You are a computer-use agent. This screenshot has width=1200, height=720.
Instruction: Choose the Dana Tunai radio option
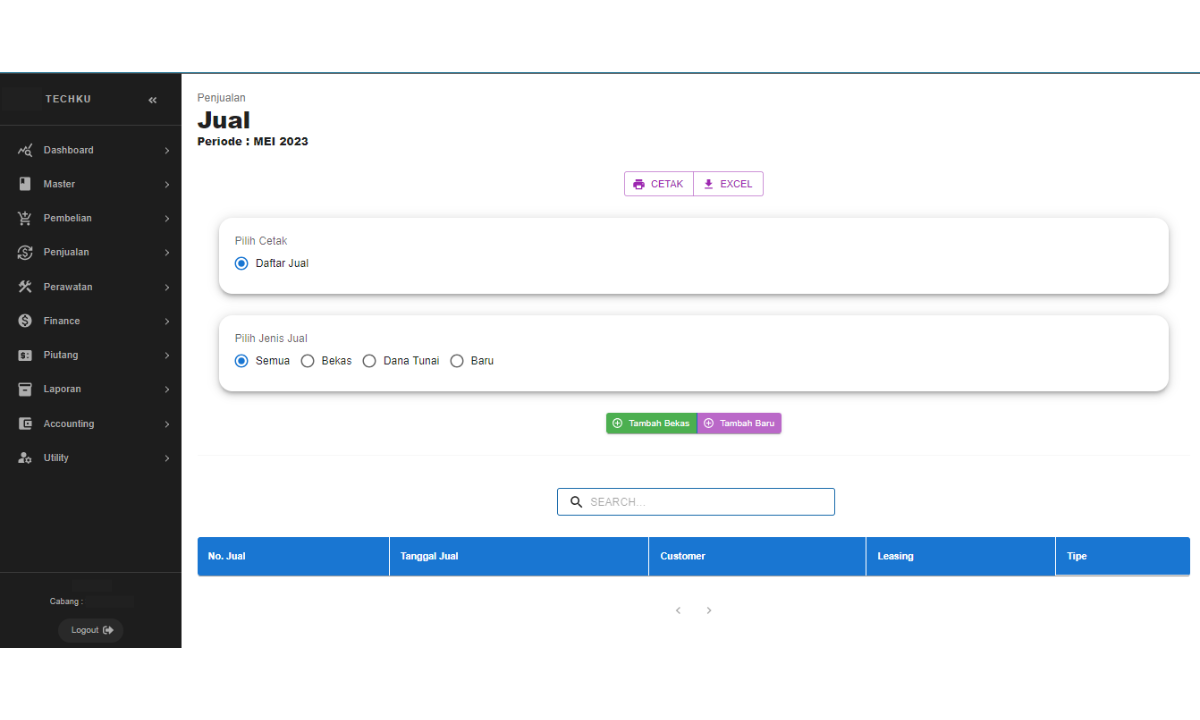[369, 361]
